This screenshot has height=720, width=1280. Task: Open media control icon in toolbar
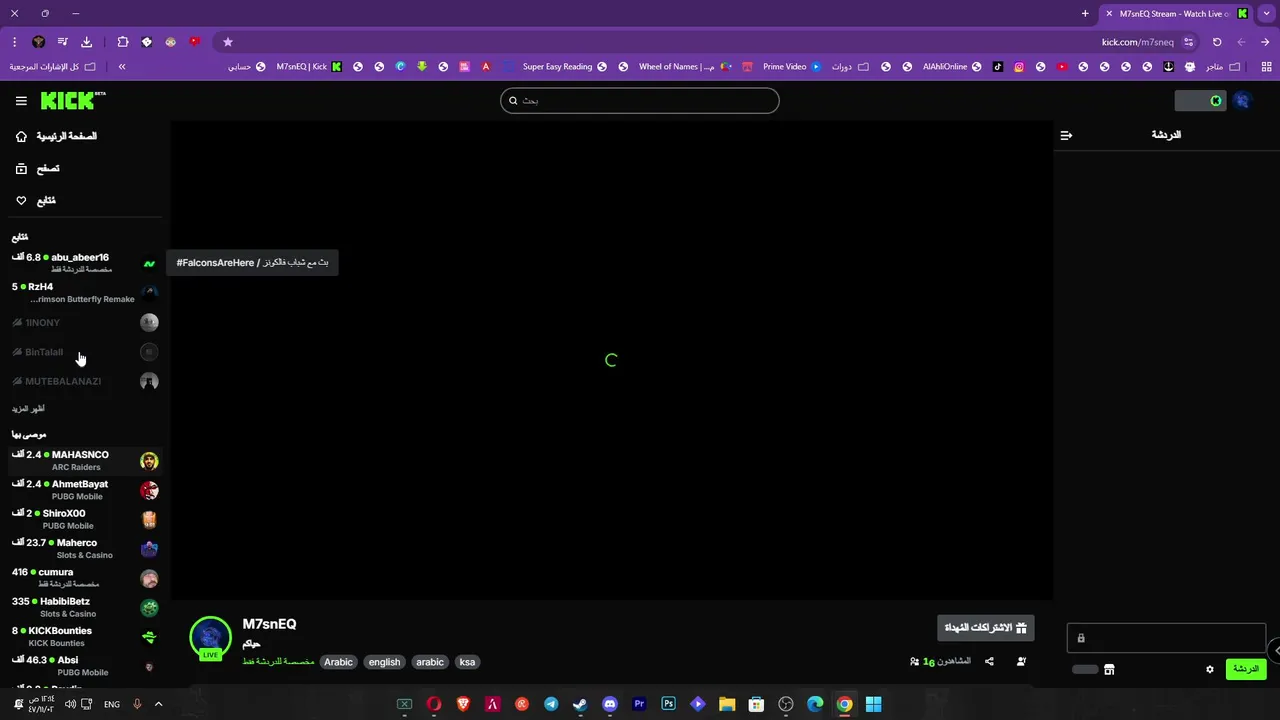pos(62,42)
